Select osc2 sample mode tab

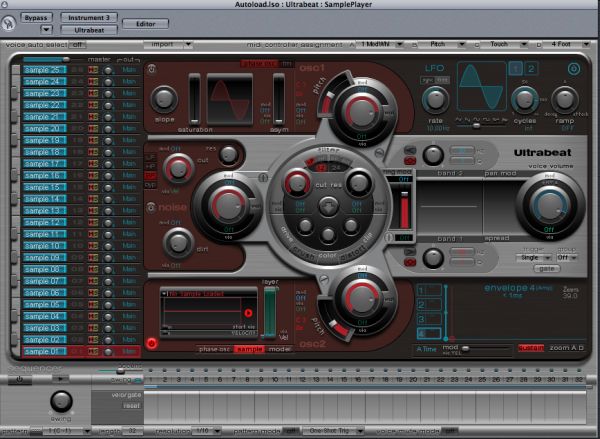pyautogui.click(x=249, y=349)
